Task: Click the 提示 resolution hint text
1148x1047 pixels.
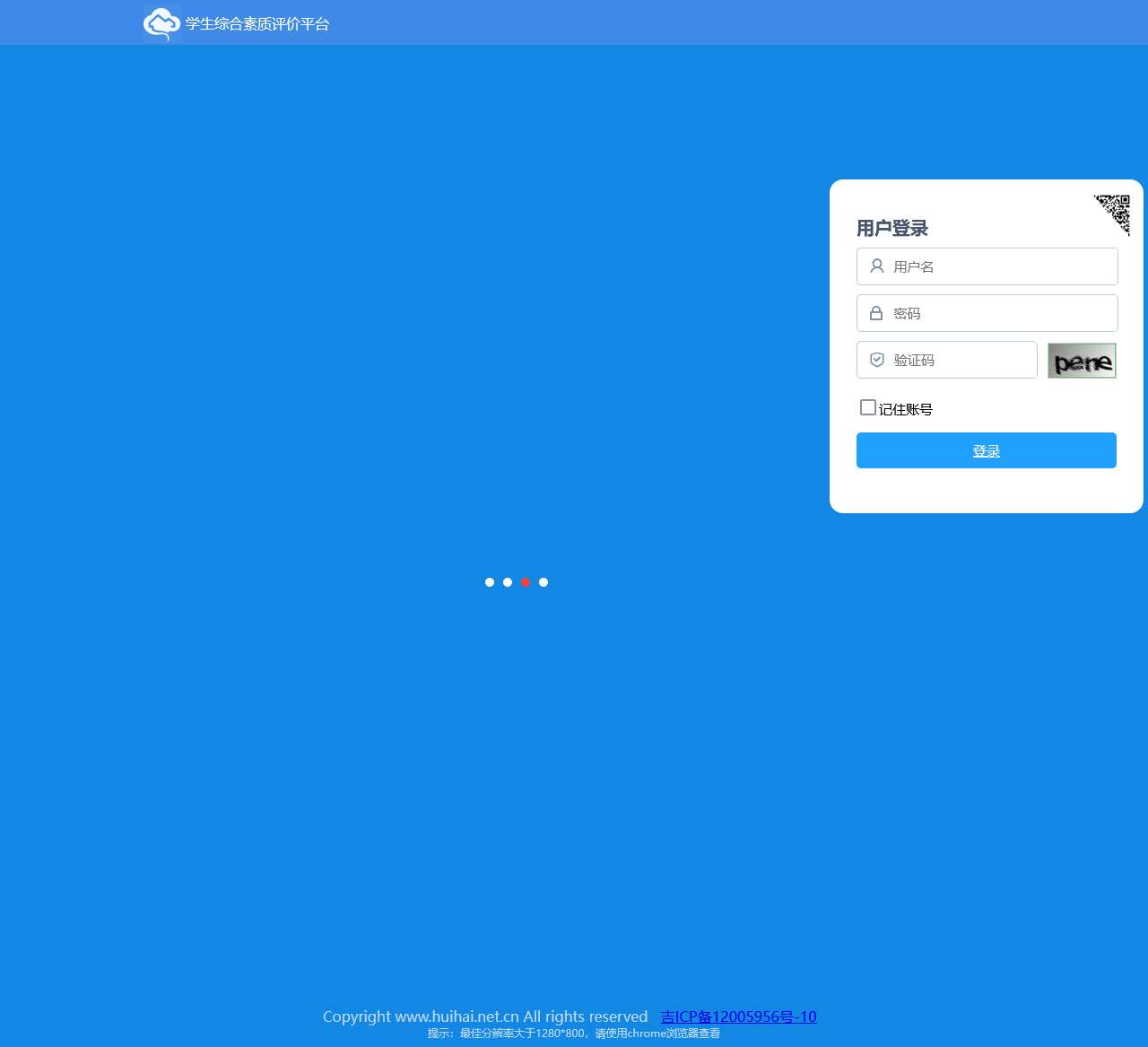Action: 574,1034
